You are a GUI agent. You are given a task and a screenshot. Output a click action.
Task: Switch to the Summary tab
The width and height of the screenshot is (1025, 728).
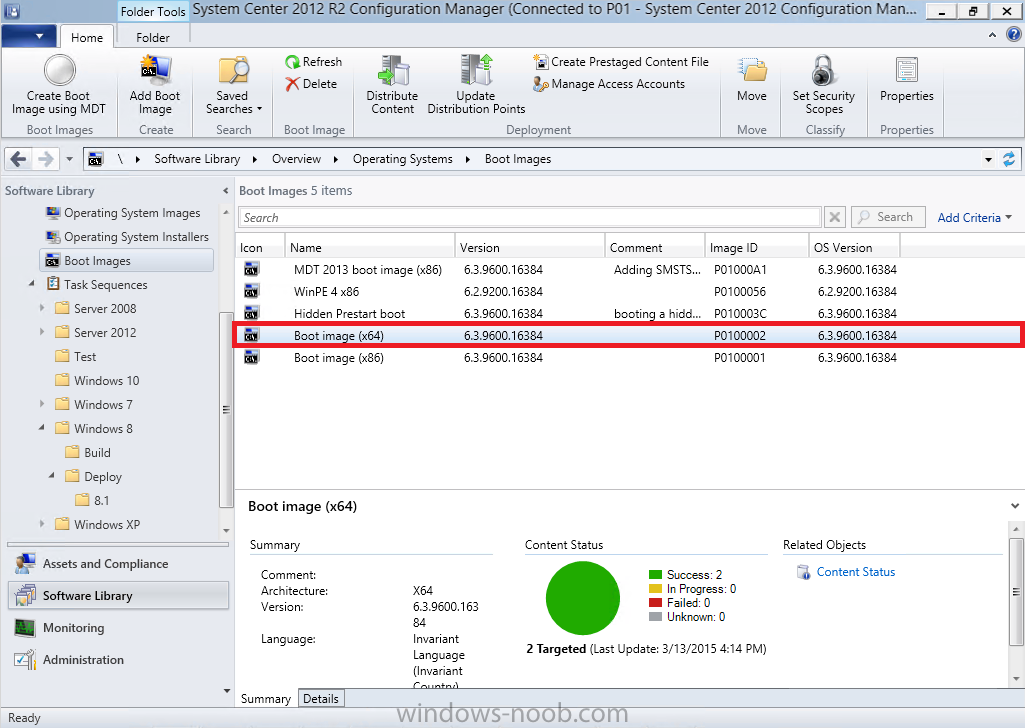(265, 699)
